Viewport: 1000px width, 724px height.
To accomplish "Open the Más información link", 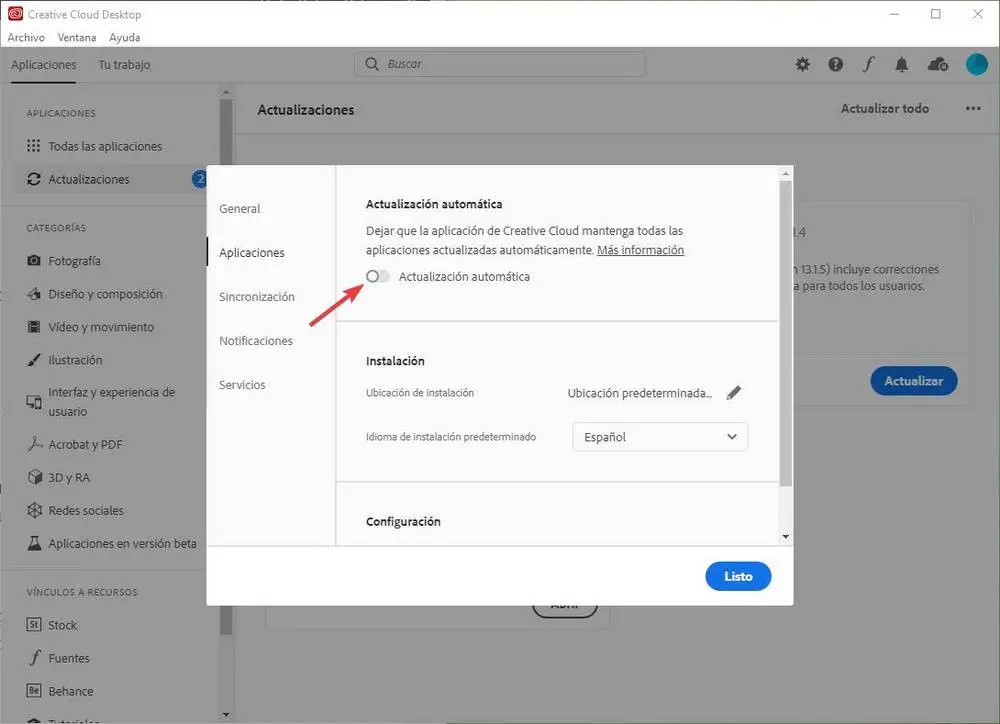I will 640,250.
